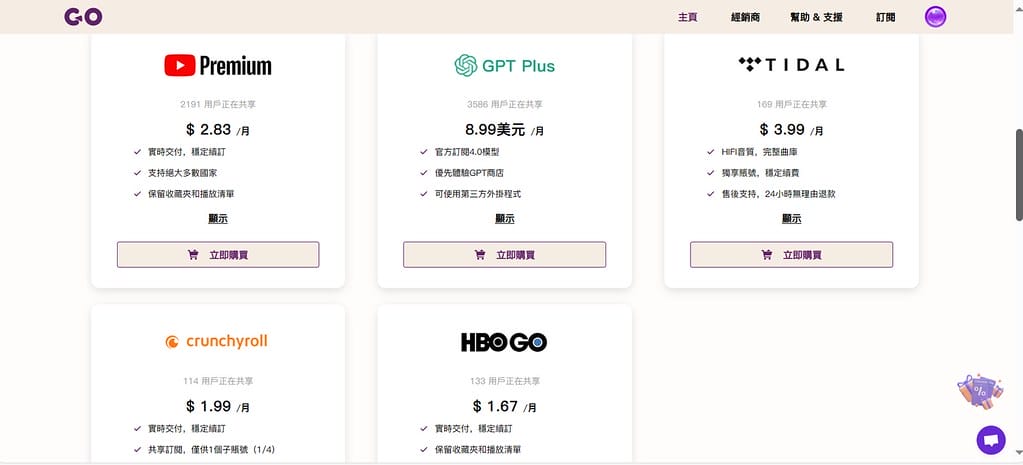Expand 顯示 under YouTube Premium
The height and width of the screenshot is (465, 1023).
[218, 219]
